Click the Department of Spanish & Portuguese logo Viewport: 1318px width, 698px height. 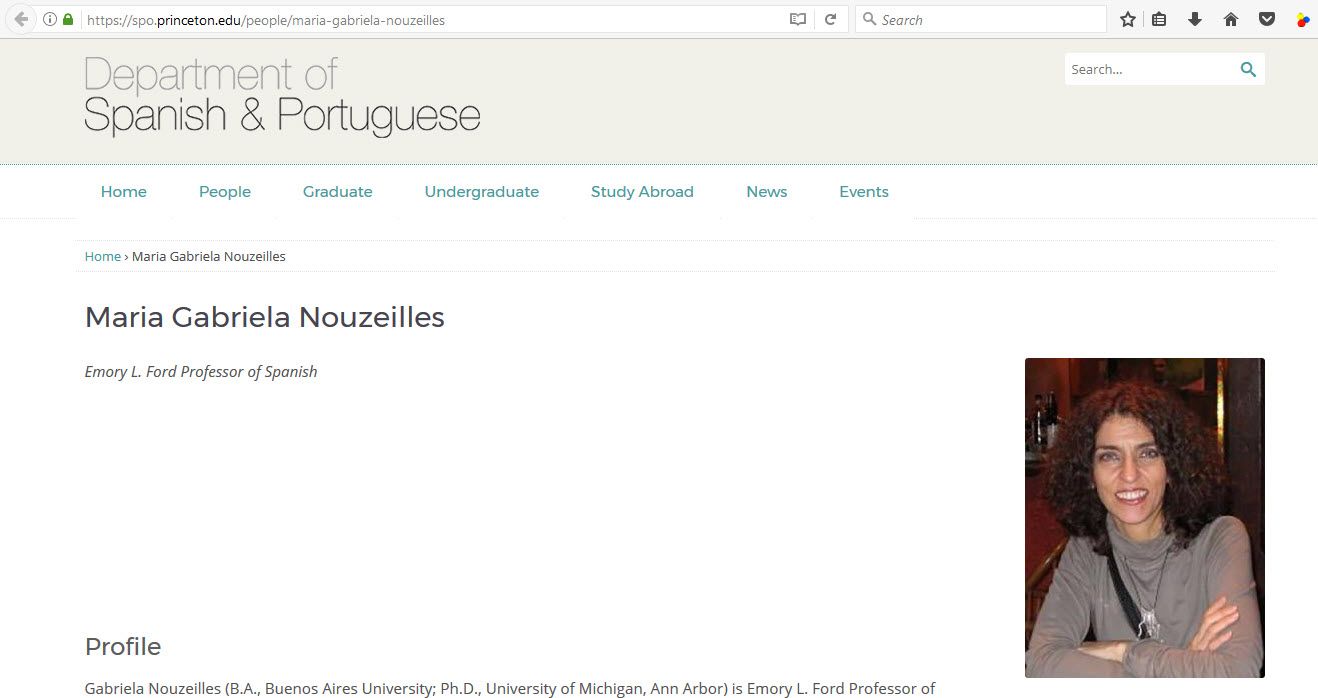click(x=282, y=96)
